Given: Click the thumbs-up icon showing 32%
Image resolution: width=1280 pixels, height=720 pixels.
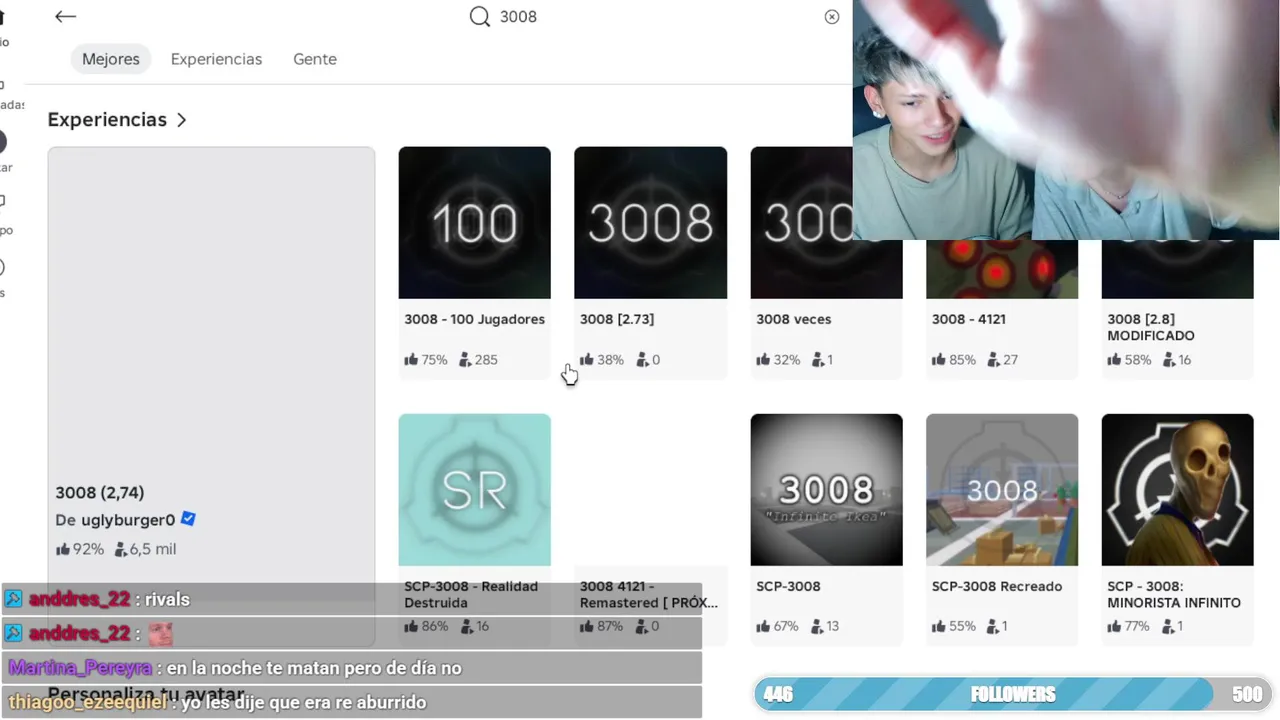Looking at the screenshot, I should [763, 360].
